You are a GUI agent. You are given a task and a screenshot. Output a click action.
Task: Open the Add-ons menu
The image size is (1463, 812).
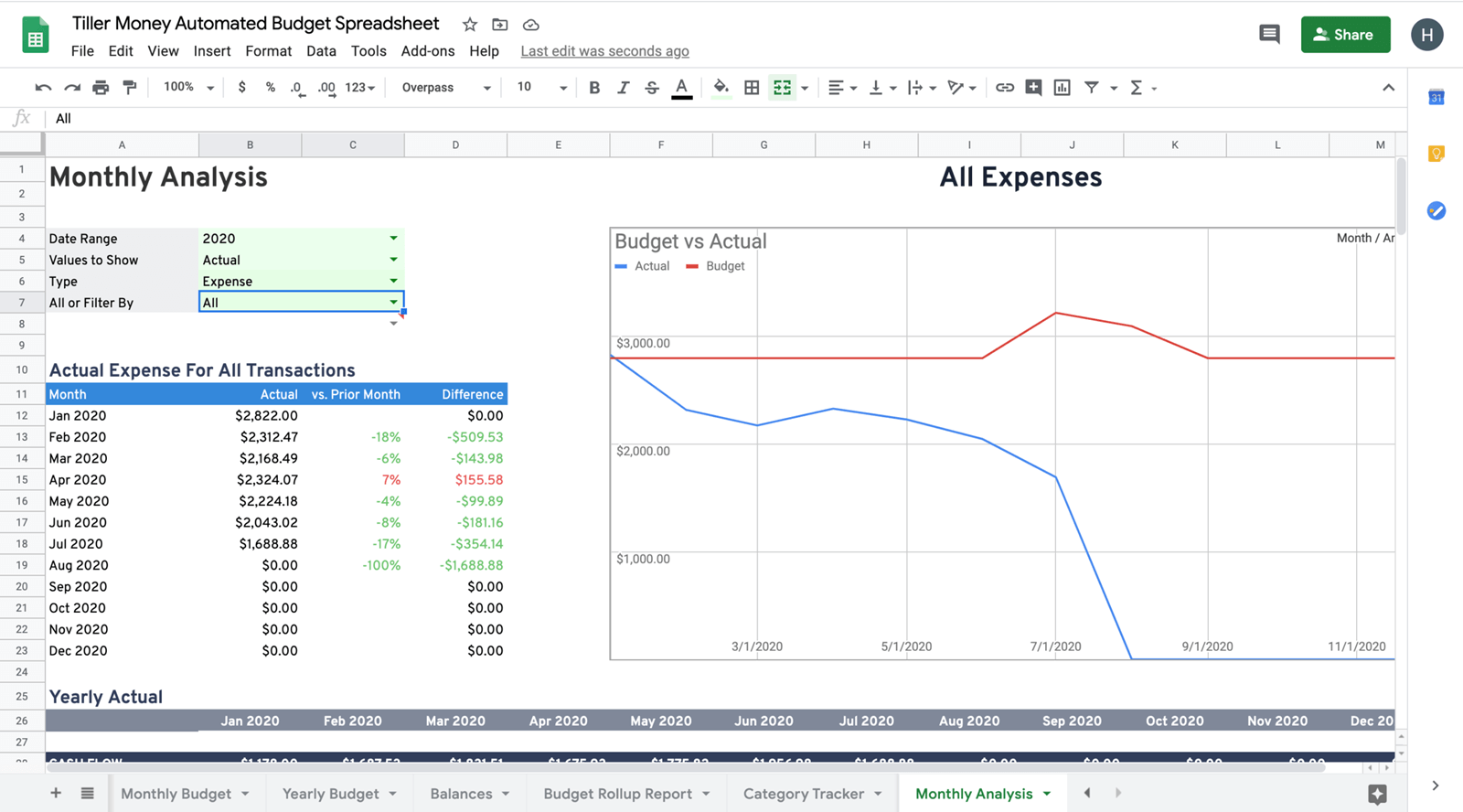click(428, 51)
